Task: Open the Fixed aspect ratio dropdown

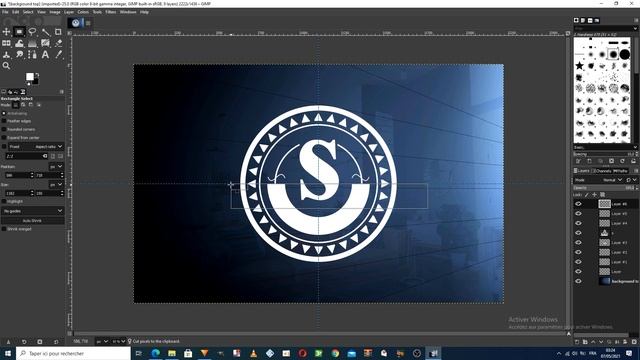Action: (x=36, y=147)
